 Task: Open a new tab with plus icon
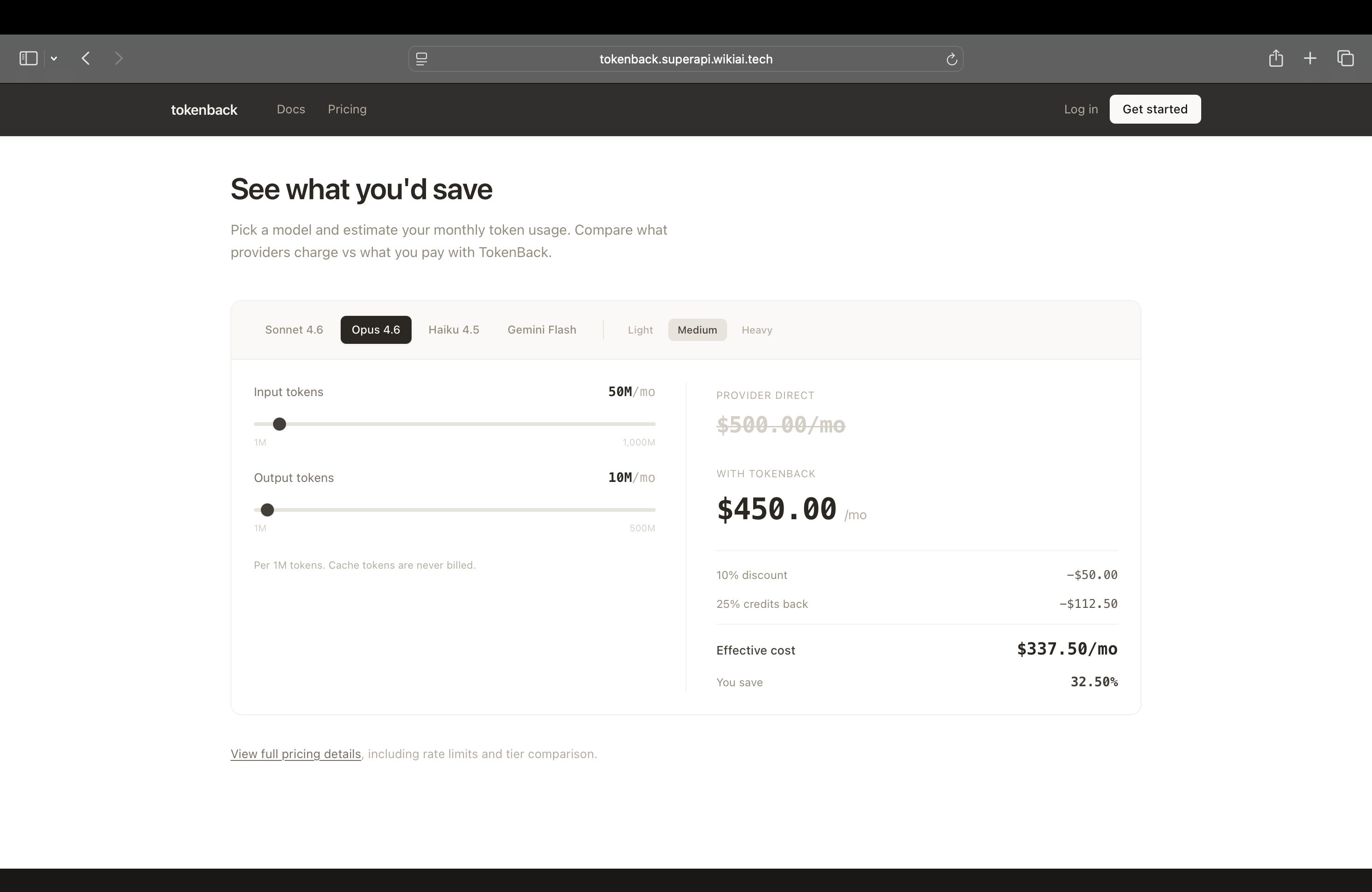[1310, 58]
